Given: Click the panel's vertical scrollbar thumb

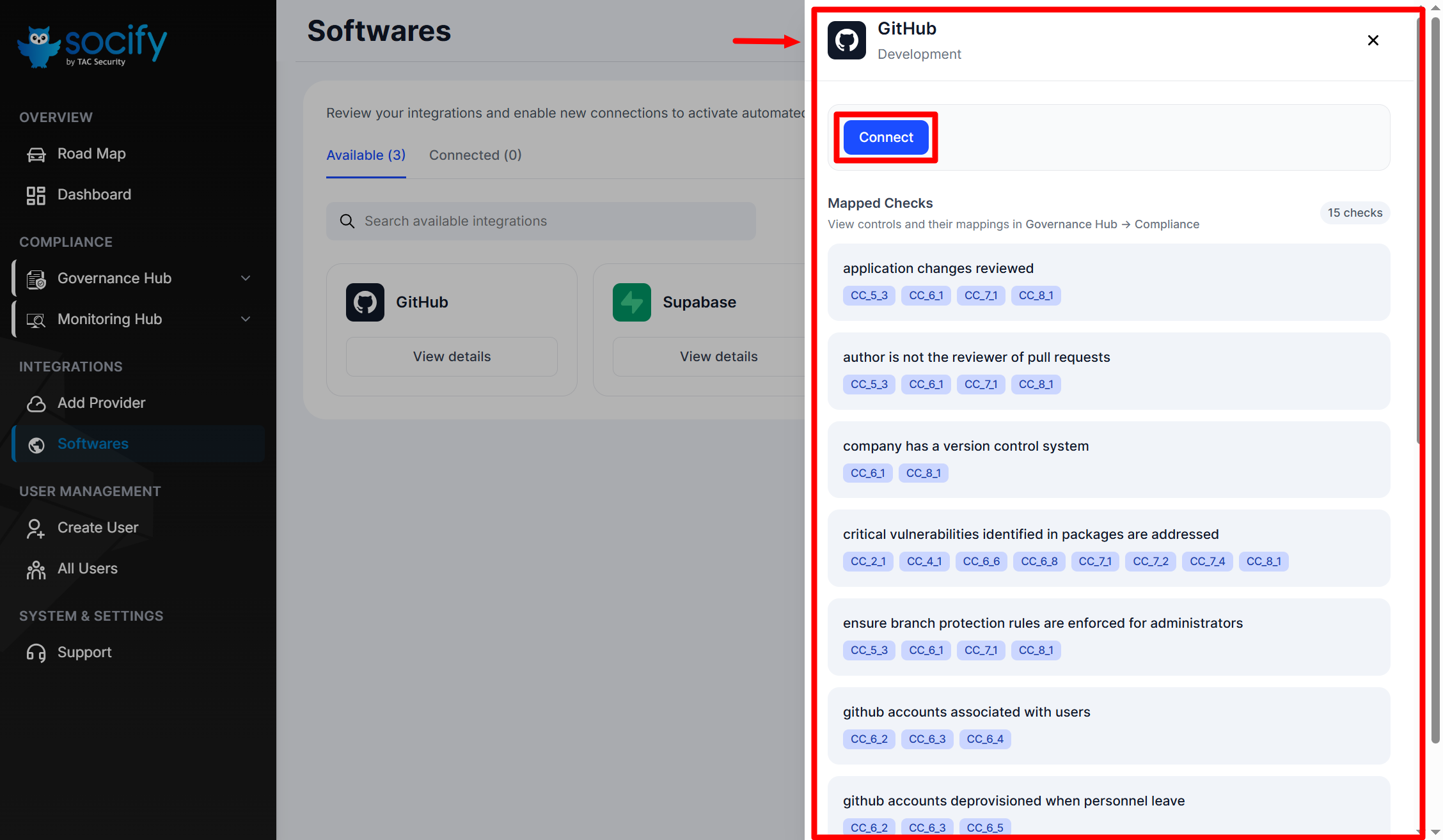Looking at the screenshot, I should pyautogui.click(x=1419, y=230).
